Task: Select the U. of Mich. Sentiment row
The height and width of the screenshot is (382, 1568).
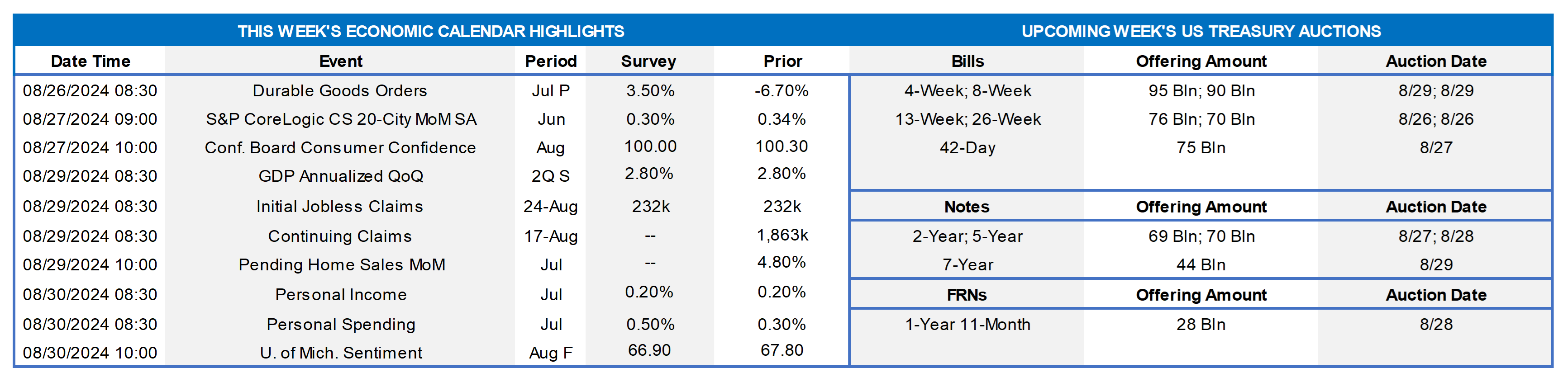Action: point(341,353)
